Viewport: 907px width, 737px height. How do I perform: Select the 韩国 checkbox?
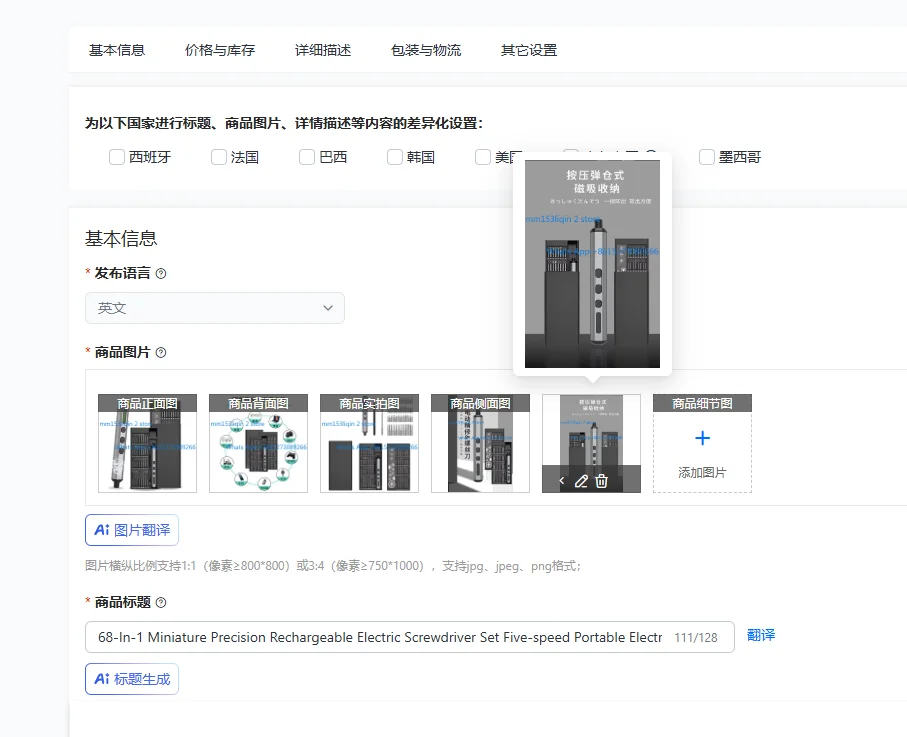[x=394, y=157]
